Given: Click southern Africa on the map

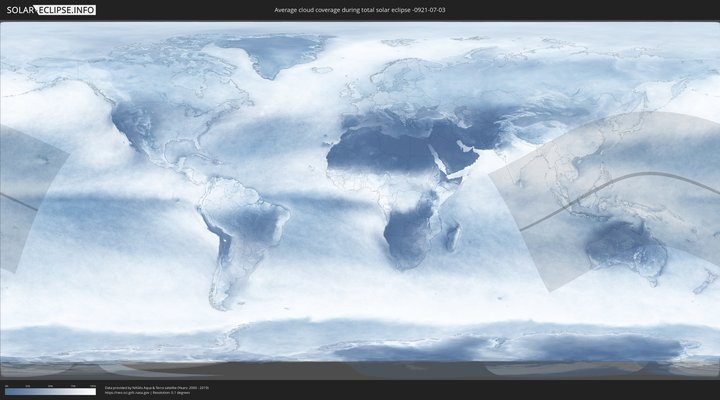Looking at the screenshot, I should (x=408, y=240).
